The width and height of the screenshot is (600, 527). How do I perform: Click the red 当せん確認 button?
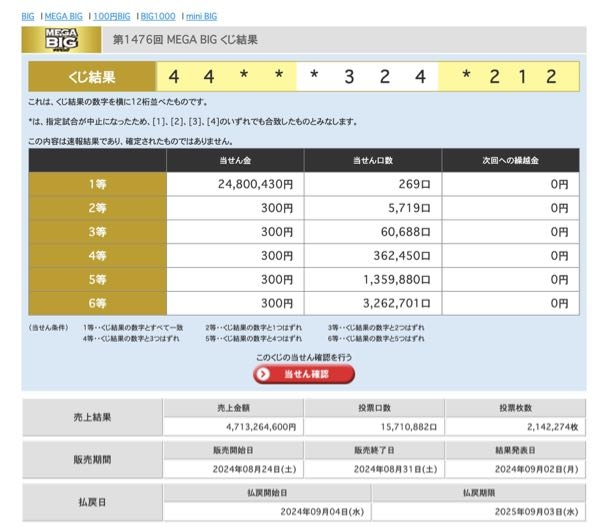click(304, 374)
